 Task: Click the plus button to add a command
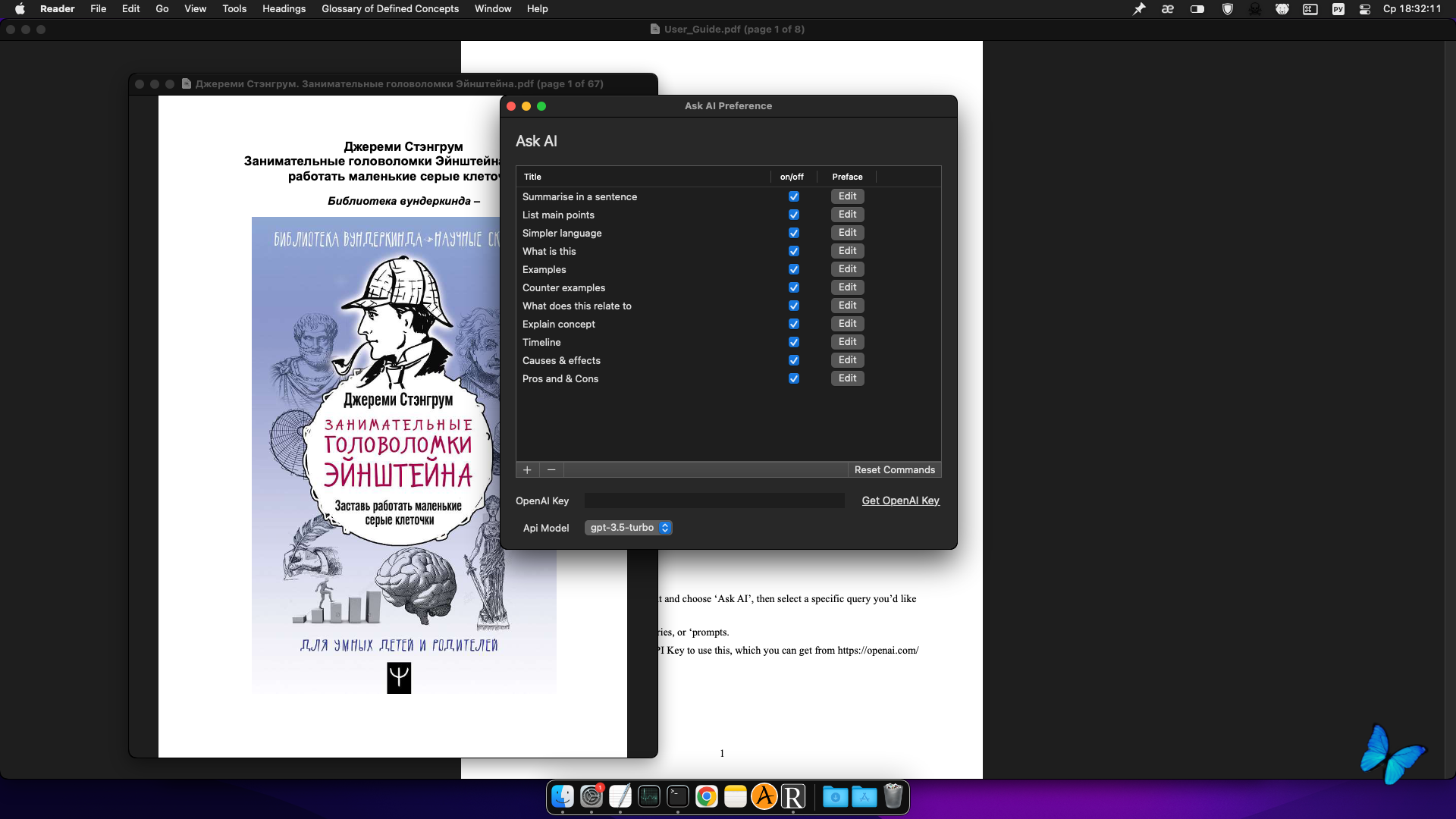pos(527,470)
